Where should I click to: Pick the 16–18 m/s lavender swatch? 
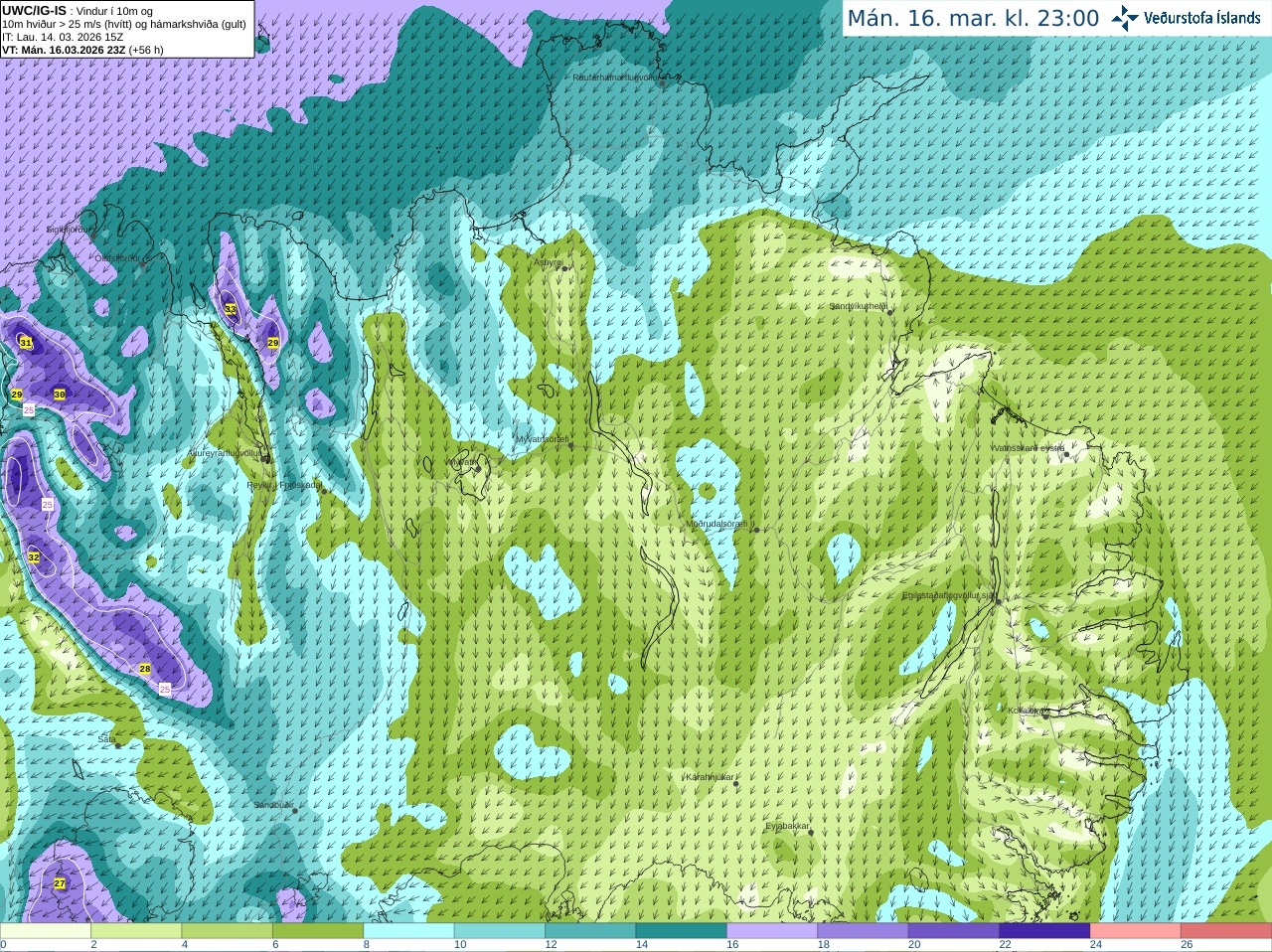pos(772,931)
